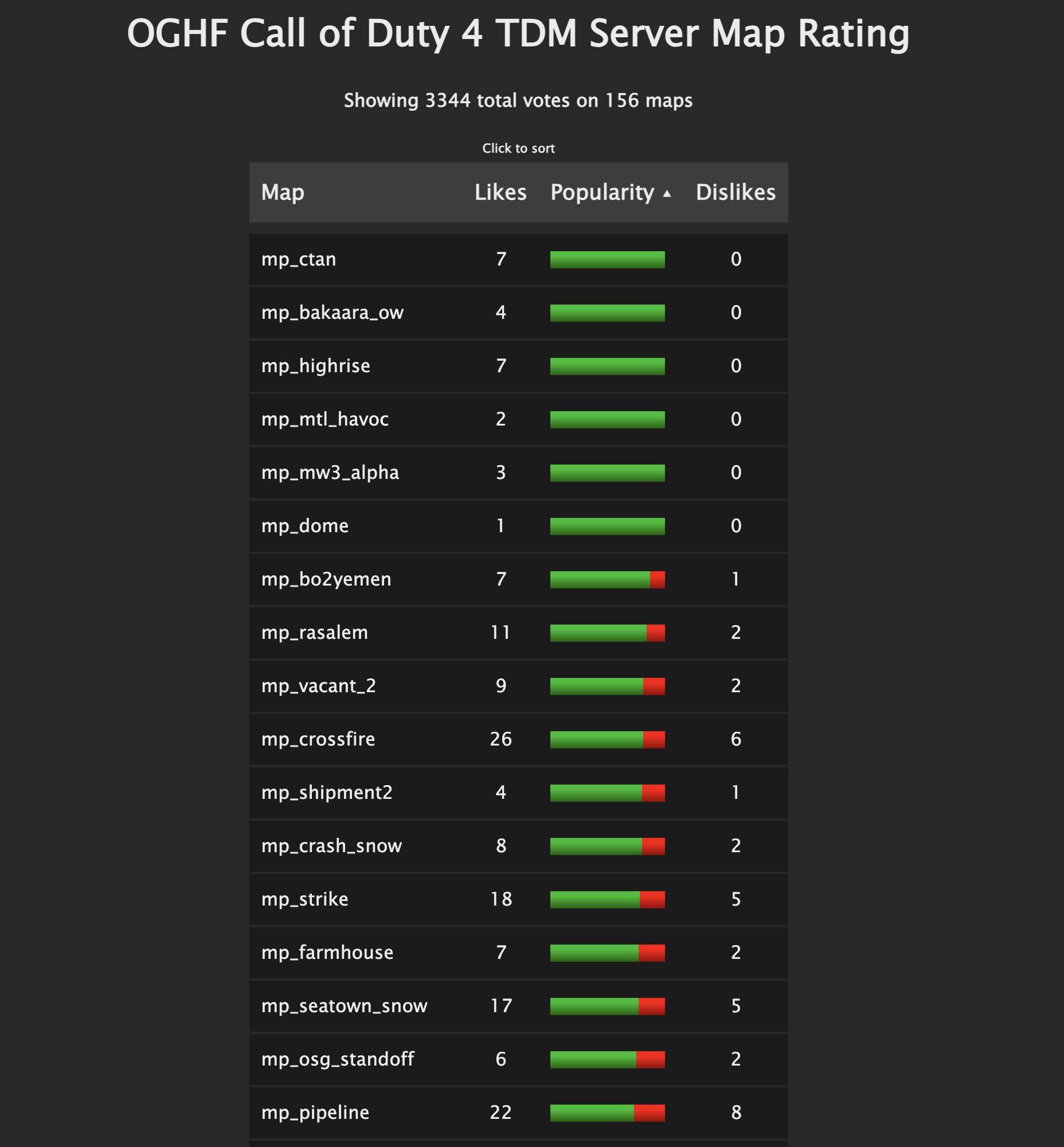
Task: Click the mp_pipeline dislikes count
Action: tap(736, 1113)
